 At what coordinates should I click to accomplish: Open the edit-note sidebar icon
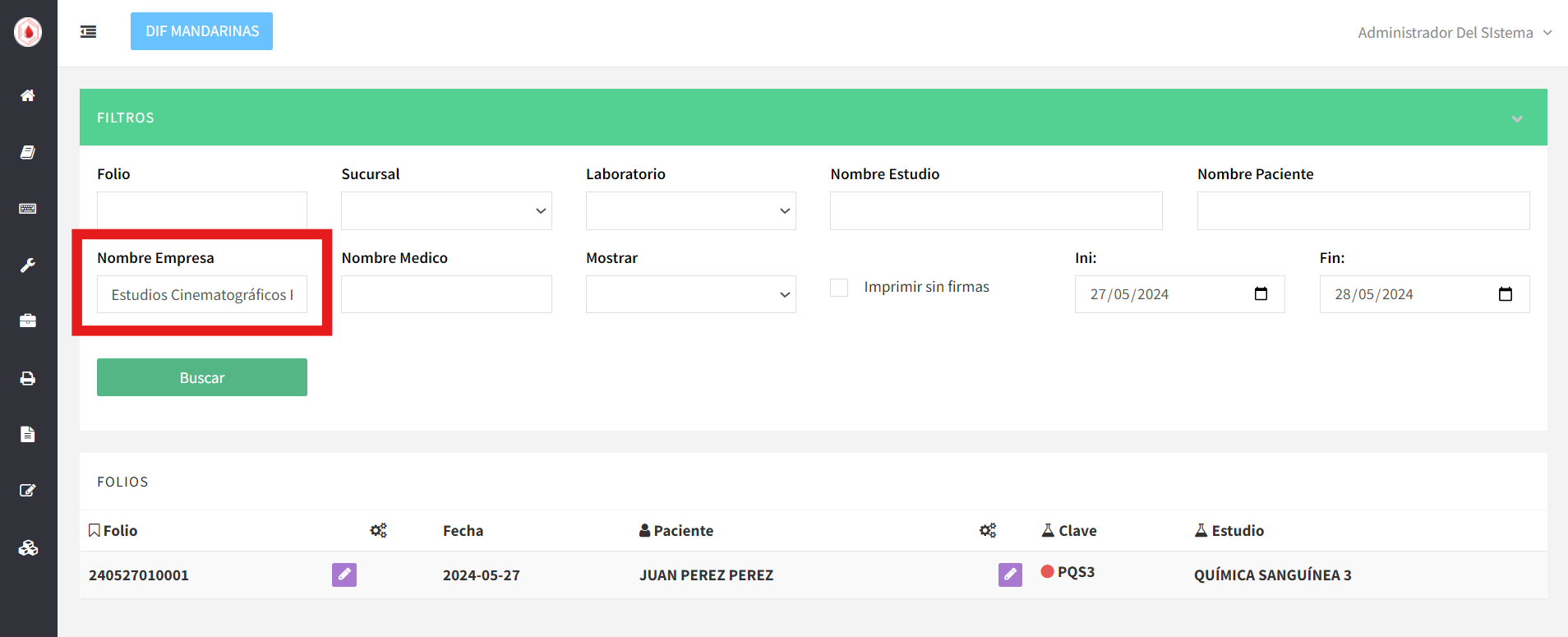[x=28, y=491]
